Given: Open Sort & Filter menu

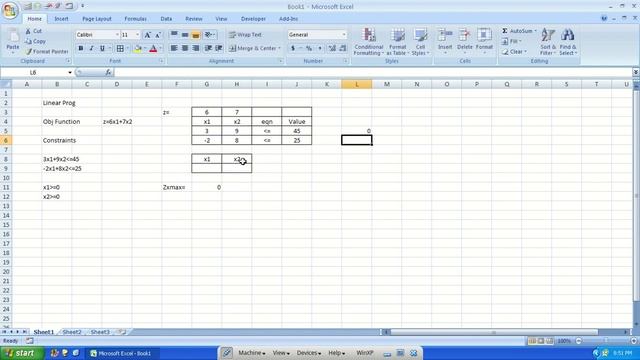Looking at the screenshot, I should tap(548, 42).
